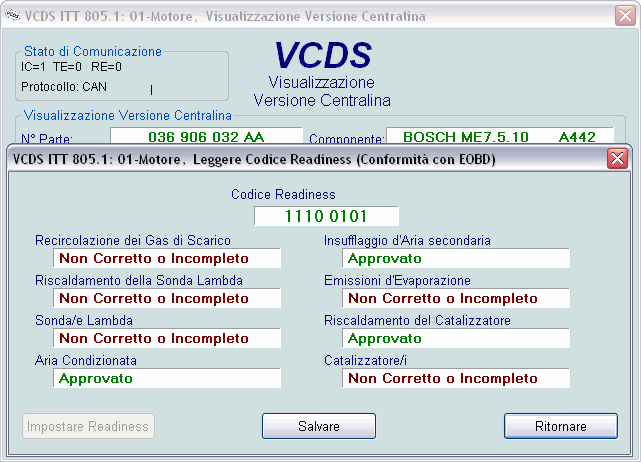The width and height of the screenshot is (641, 462).
Task: Click the Codice Readiness label
Action: [283, 194]
